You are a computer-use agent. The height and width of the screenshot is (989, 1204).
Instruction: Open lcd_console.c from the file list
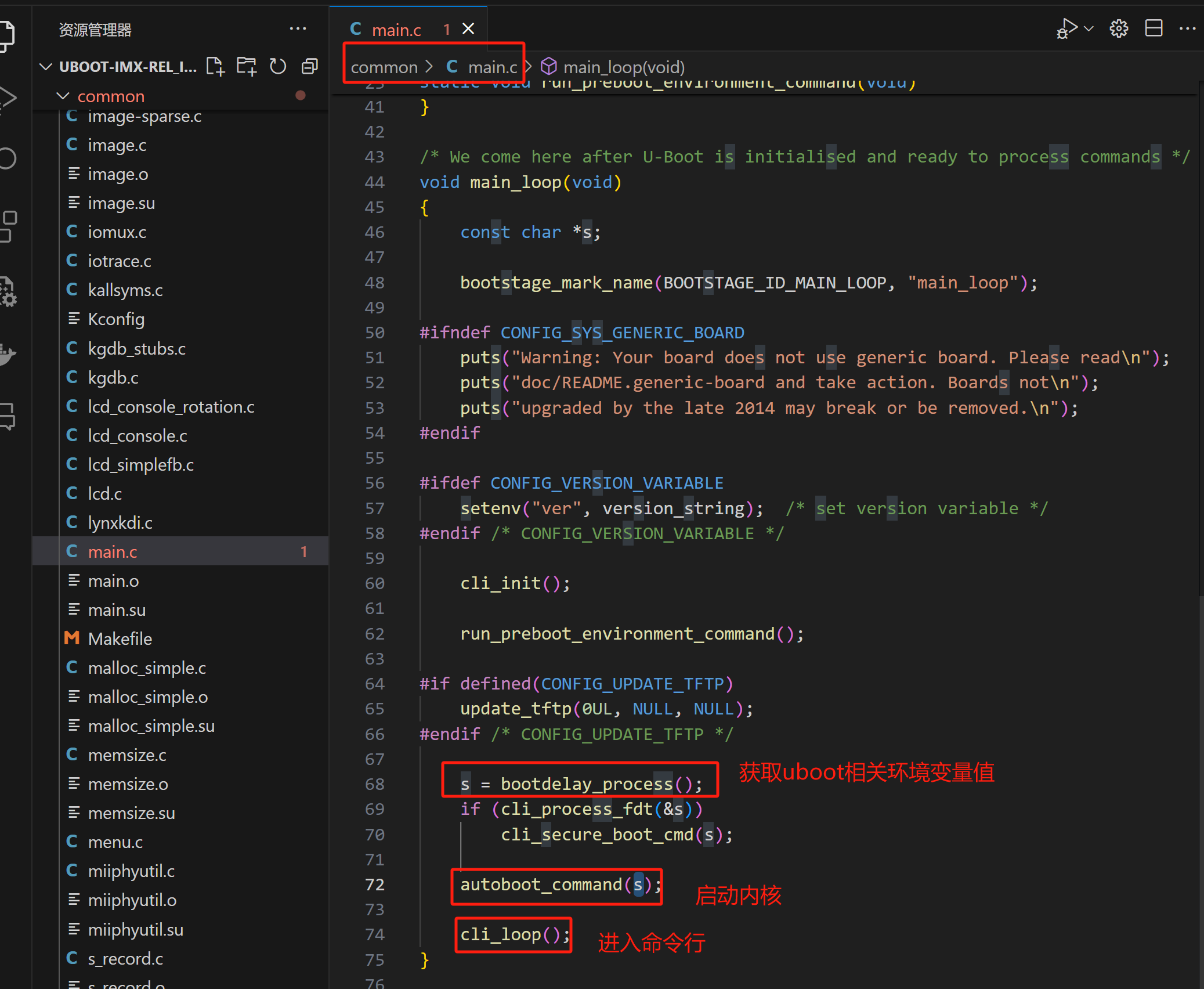pos(138,436)
